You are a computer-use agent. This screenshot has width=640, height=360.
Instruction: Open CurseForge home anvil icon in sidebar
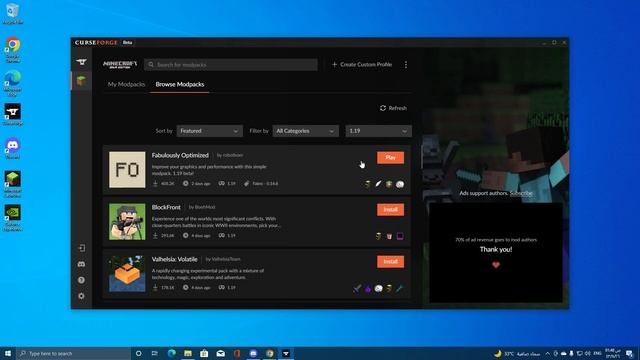(81, 62)
